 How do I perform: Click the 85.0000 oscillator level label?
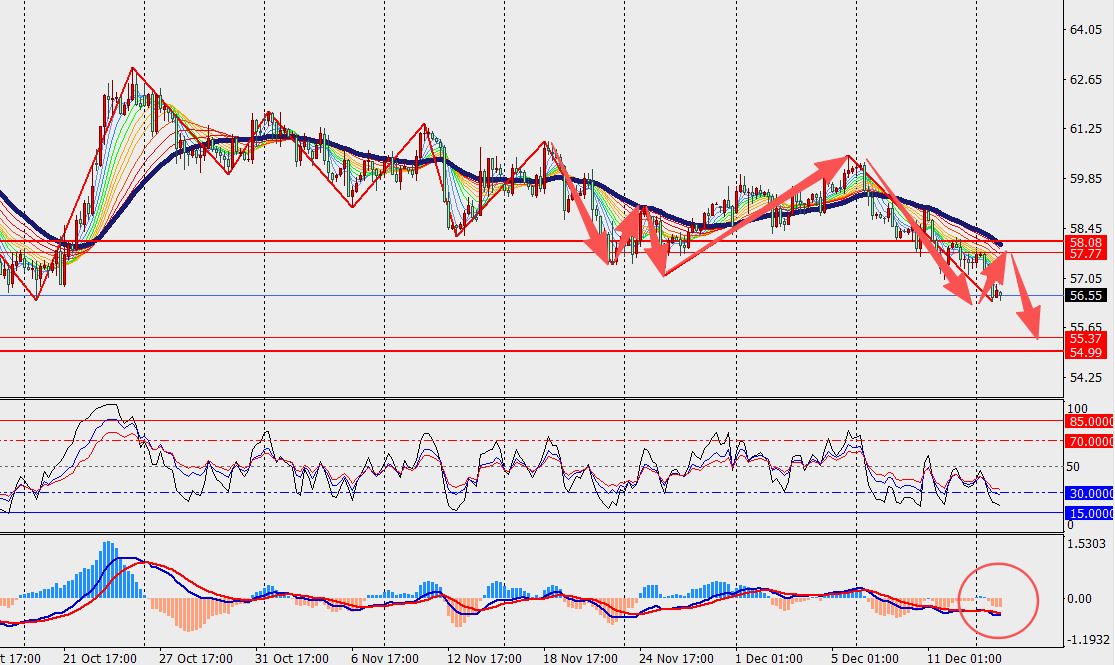tap(1090, 421)
